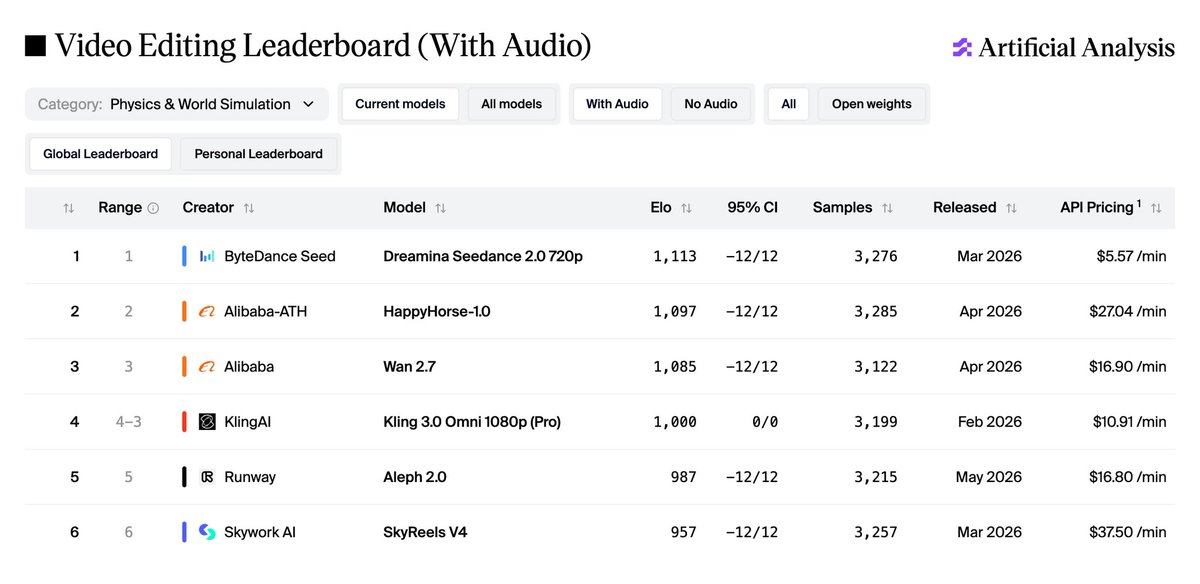This screenshot has width=1200, height=584.
Task: Click the 3,199 samples value
Action: (876, 422)
